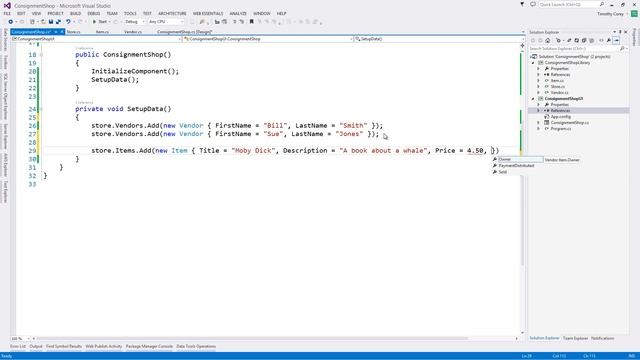
Task: Open the TOOLS menu
Action: tap(130, 13)
